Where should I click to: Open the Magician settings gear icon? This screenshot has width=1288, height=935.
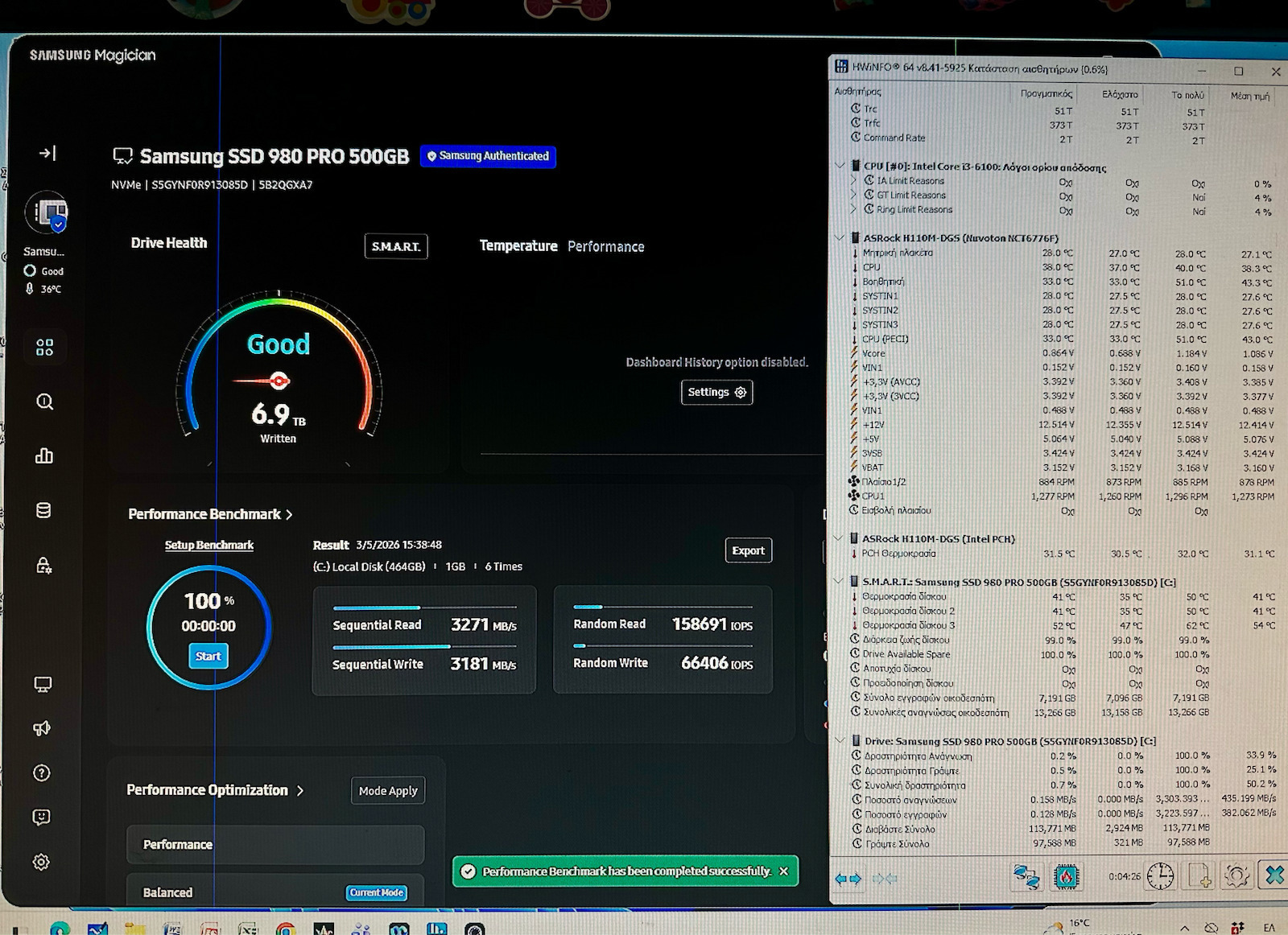(41, 862)
